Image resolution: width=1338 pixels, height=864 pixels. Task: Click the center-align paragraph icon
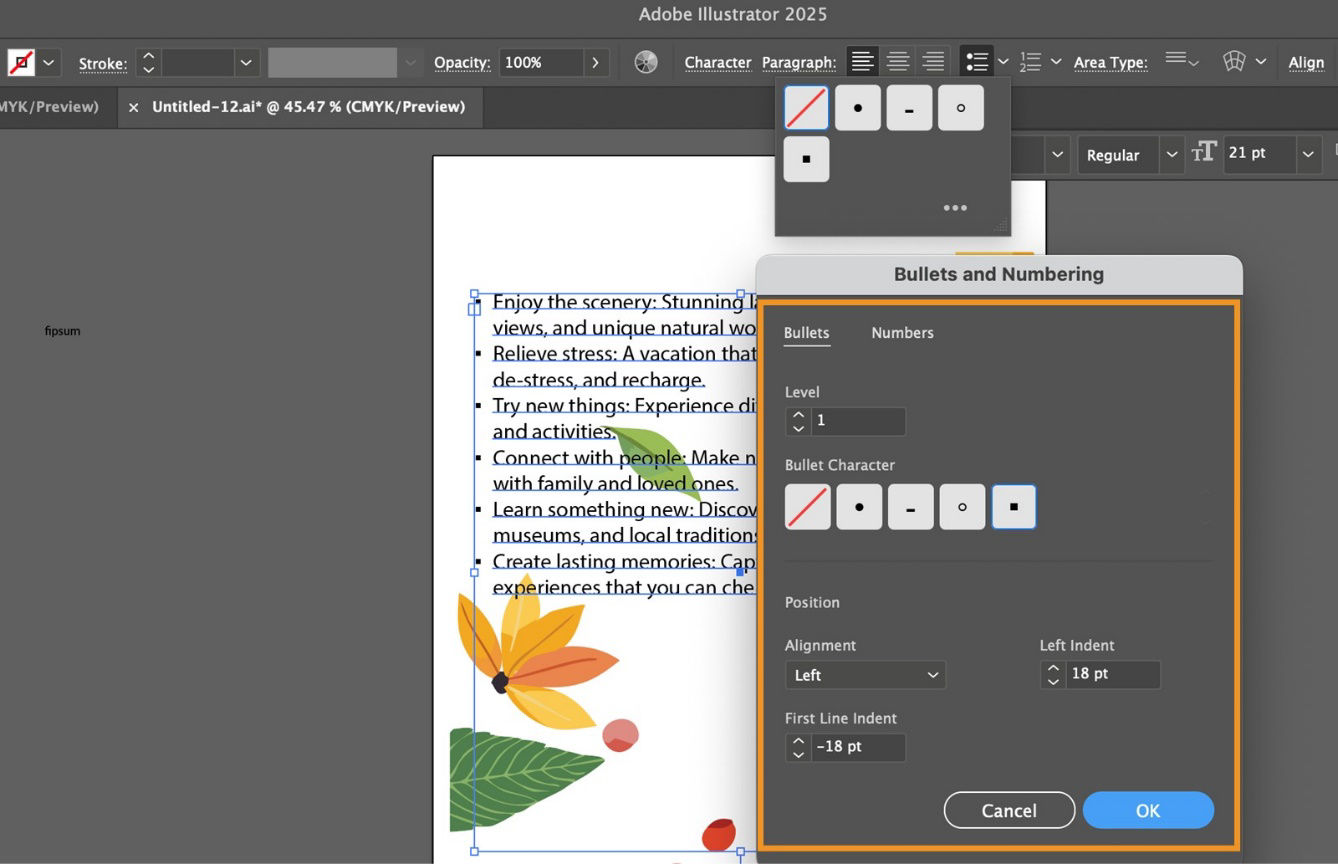[897, 61]
